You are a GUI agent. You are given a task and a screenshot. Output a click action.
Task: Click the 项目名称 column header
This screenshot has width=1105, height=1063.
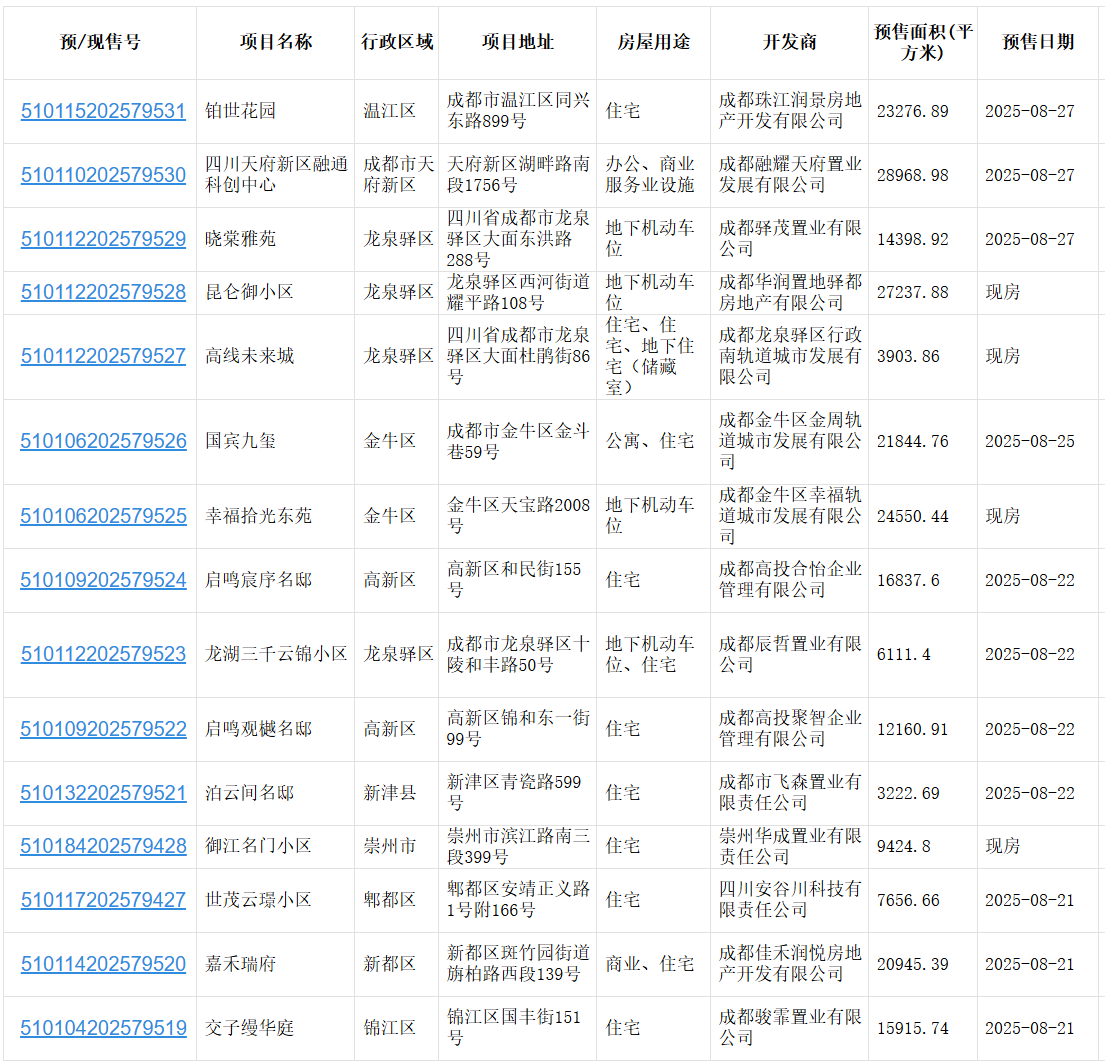tap(276, 42)
